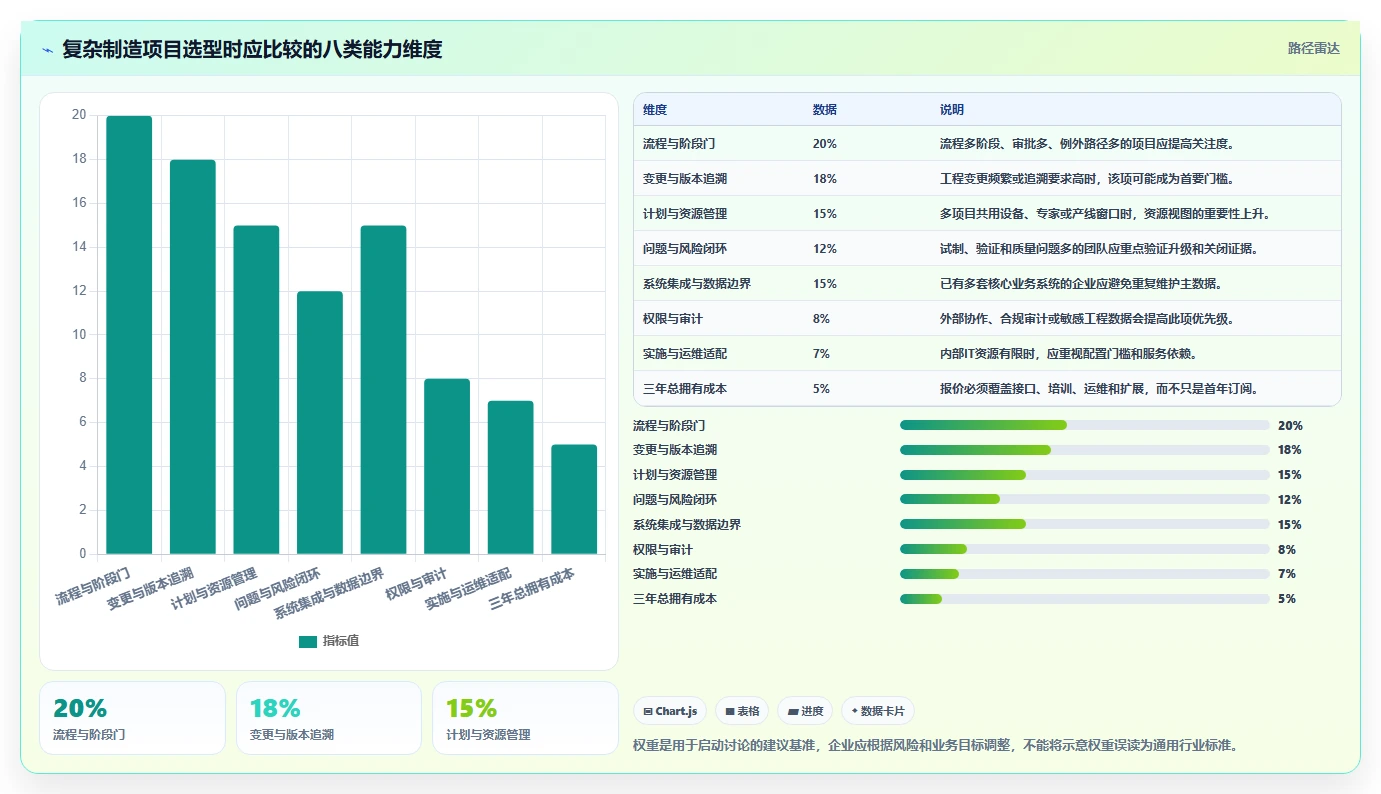This screenshot has width=1381, height=794.
Task: Toggle the 指标值 legend swatch
Action: tap(308, 641)
